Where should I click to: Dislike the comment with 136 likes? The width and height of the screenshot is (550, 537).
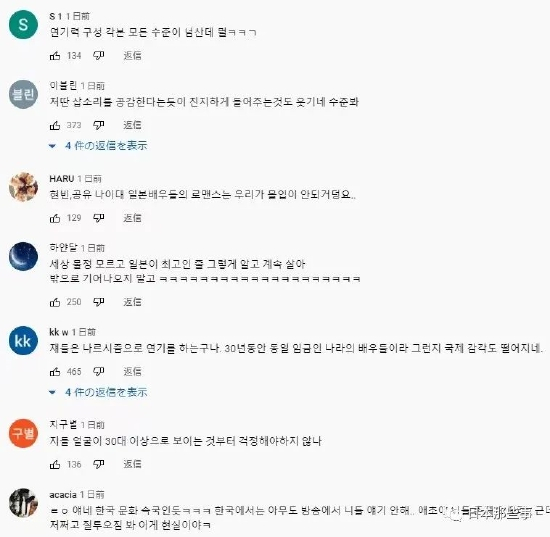pos(99,464)
